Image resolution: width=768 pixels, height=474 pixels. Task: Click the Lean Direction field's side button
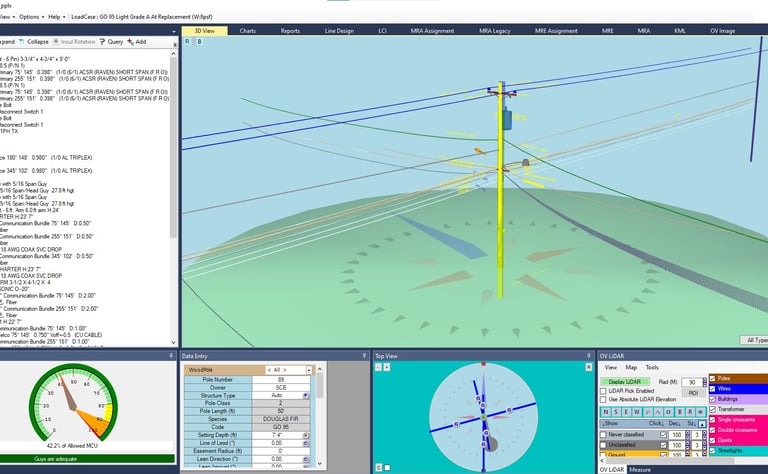point(306,459)
